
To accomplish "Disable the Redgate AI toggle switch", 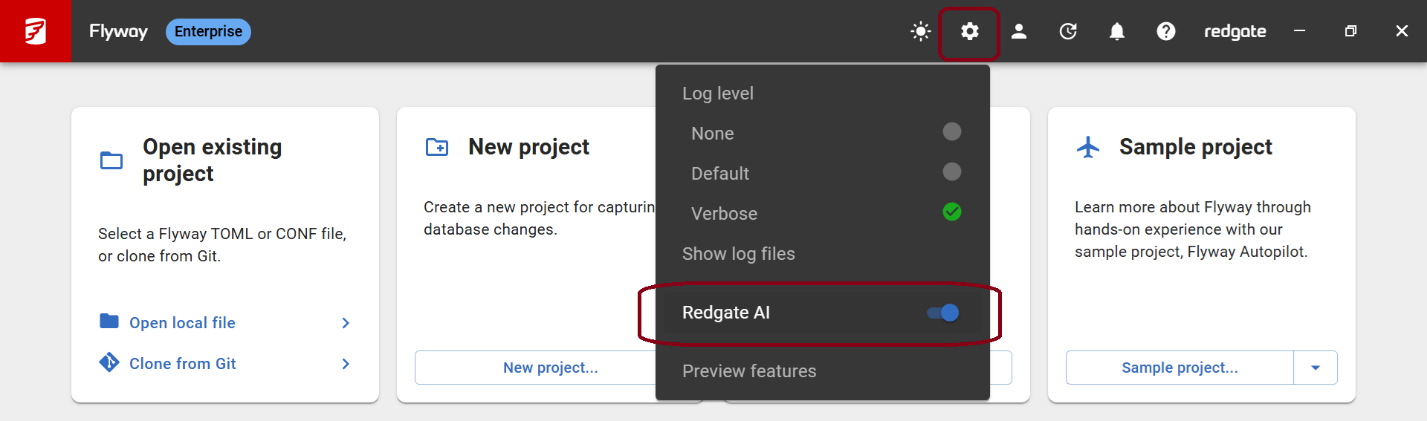I will [x=943, y=313].
